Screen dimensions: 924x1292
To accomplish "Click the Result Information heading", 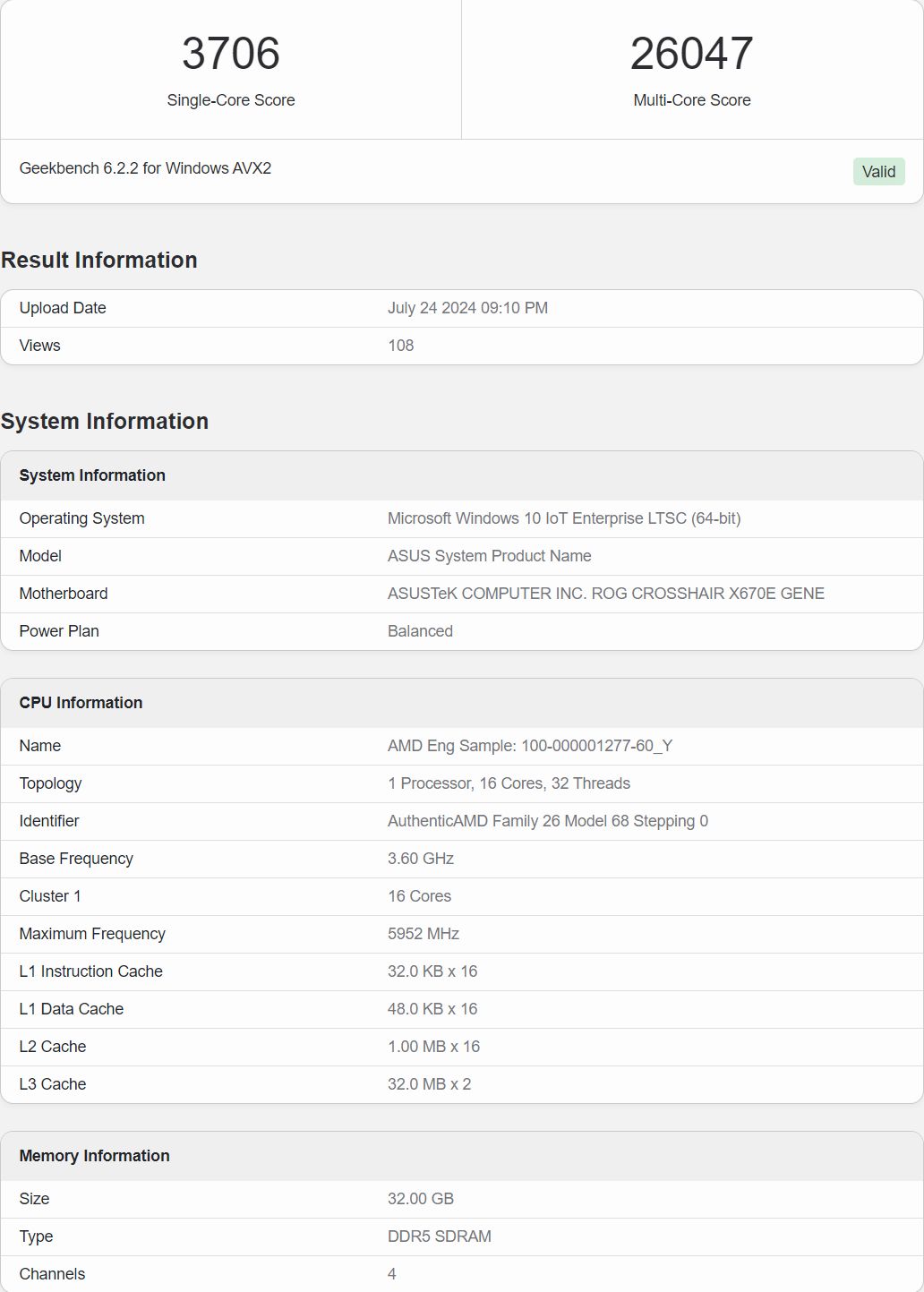I will click(99, 261).
